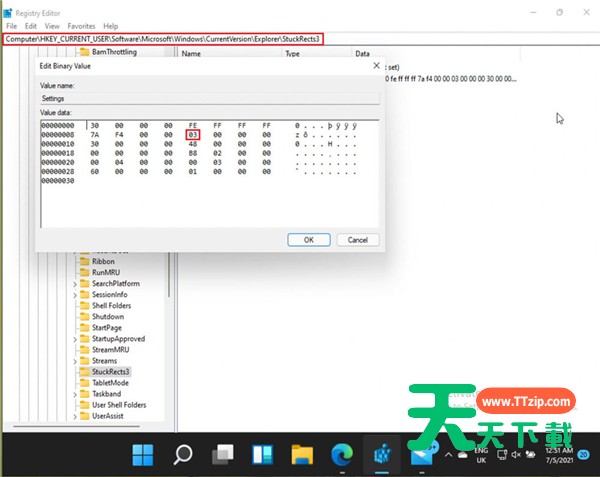The width and height of the screenshot is (600, 477).
Task: Select the StuckRects3 folder in tree
Action: coord(110,371)
